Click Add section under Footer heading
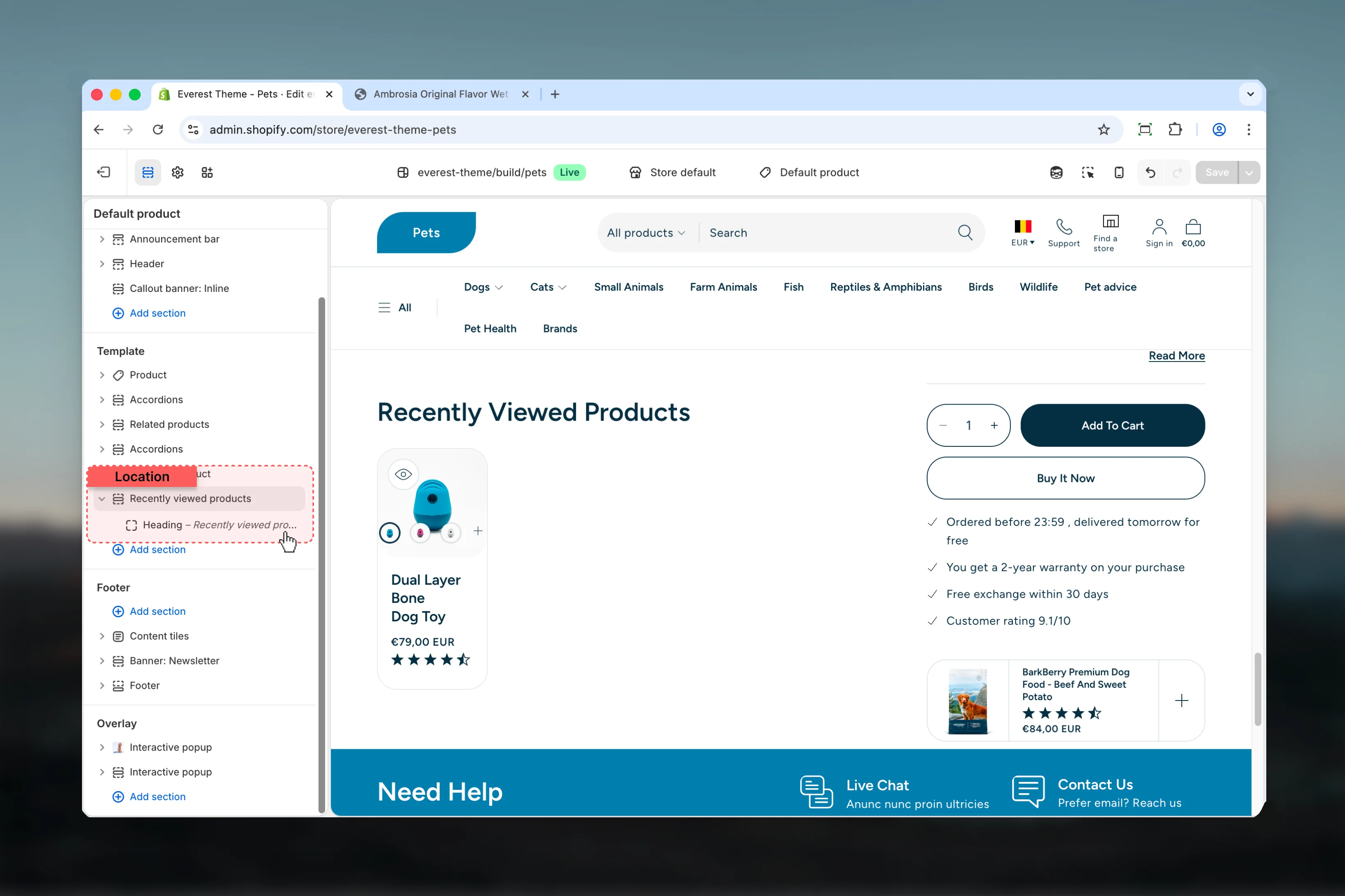 point(149,611)
